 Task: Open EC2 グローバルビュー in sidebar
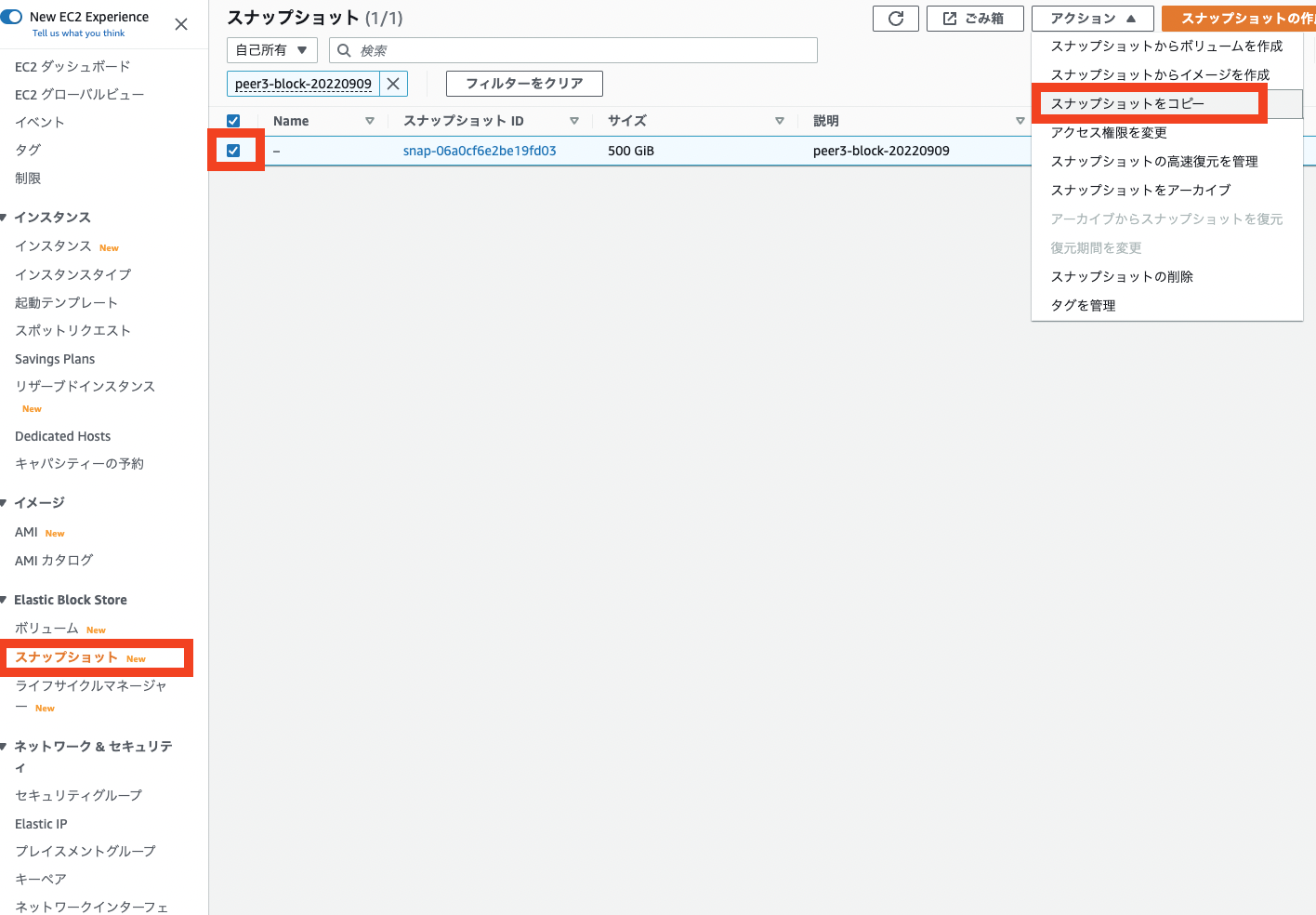[x=79, y=95]
